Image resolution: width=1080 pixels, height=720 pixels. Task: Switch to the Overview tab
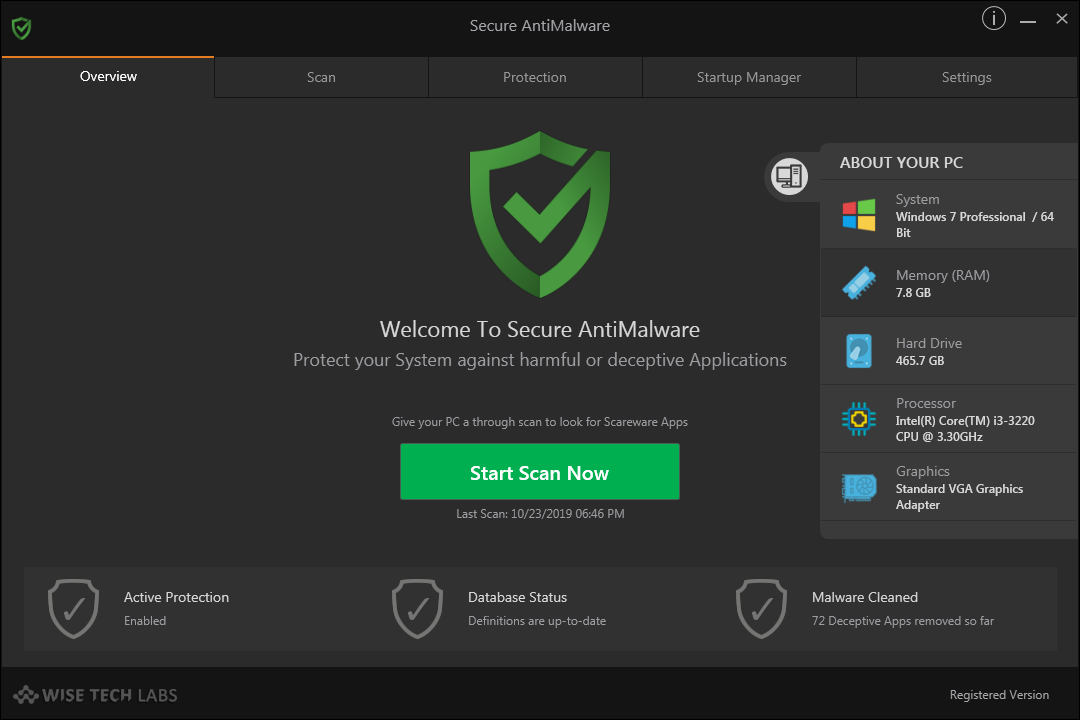(x=108, y=76)
